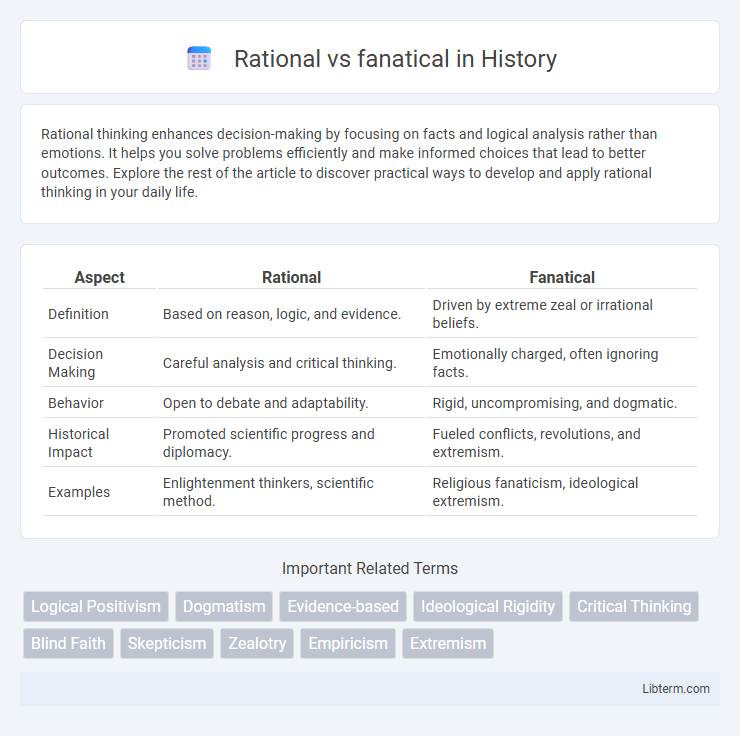Click the calendar grid icon beside the title

point(199,59)
